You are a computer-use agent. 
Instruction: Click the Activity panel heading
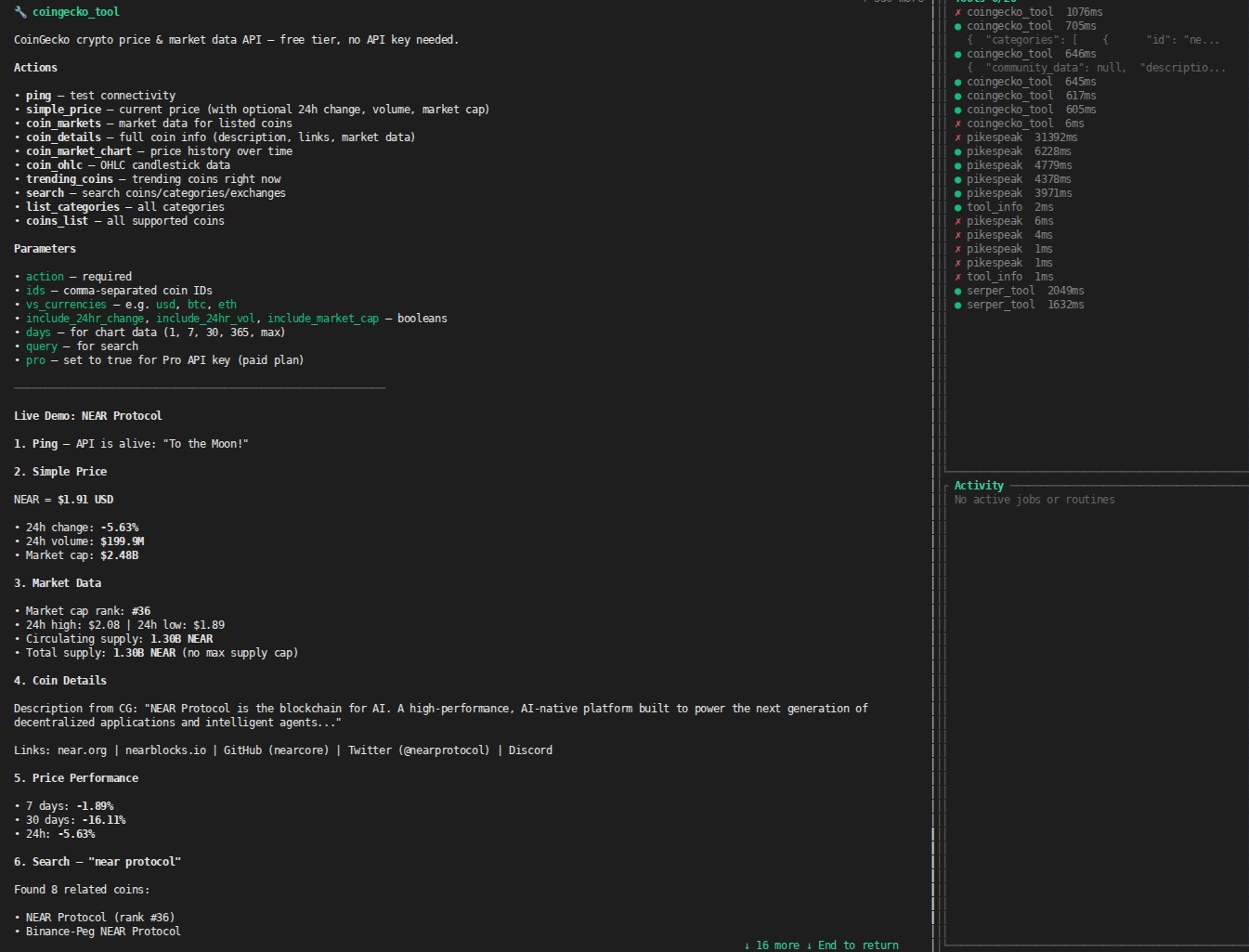tap(979, 486)
